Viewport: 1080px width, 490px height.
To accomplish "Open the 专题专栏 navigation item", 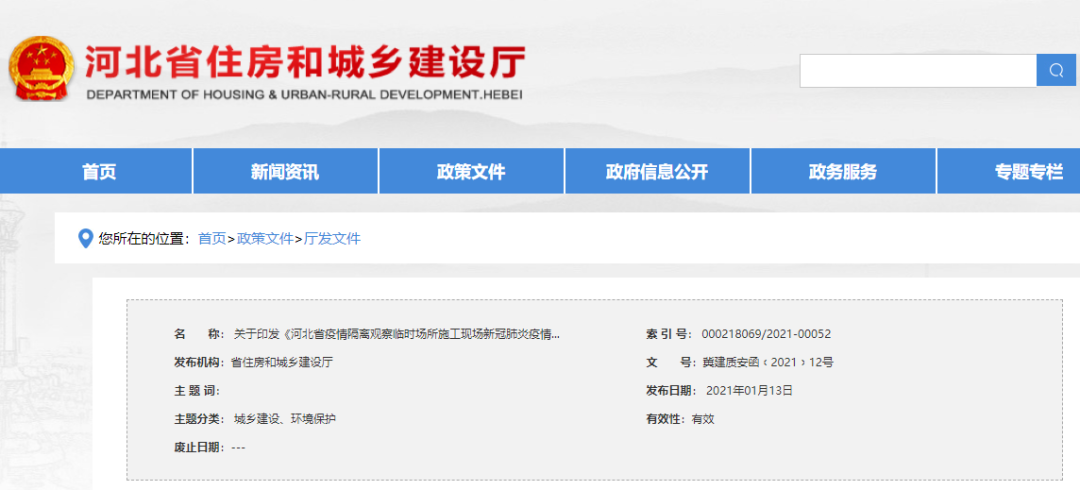I will coord(1028,172).
